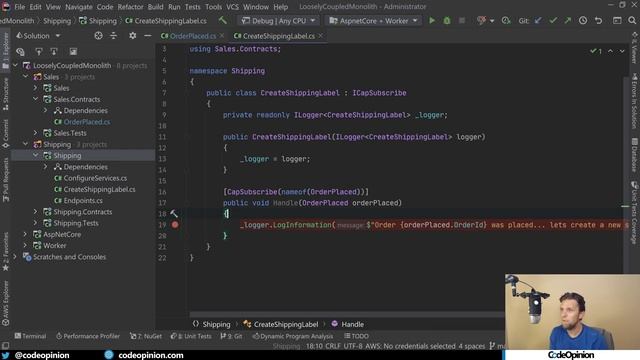Toggle breakpoint on line 19
The image size is (640, 360).
coord(175,224)
